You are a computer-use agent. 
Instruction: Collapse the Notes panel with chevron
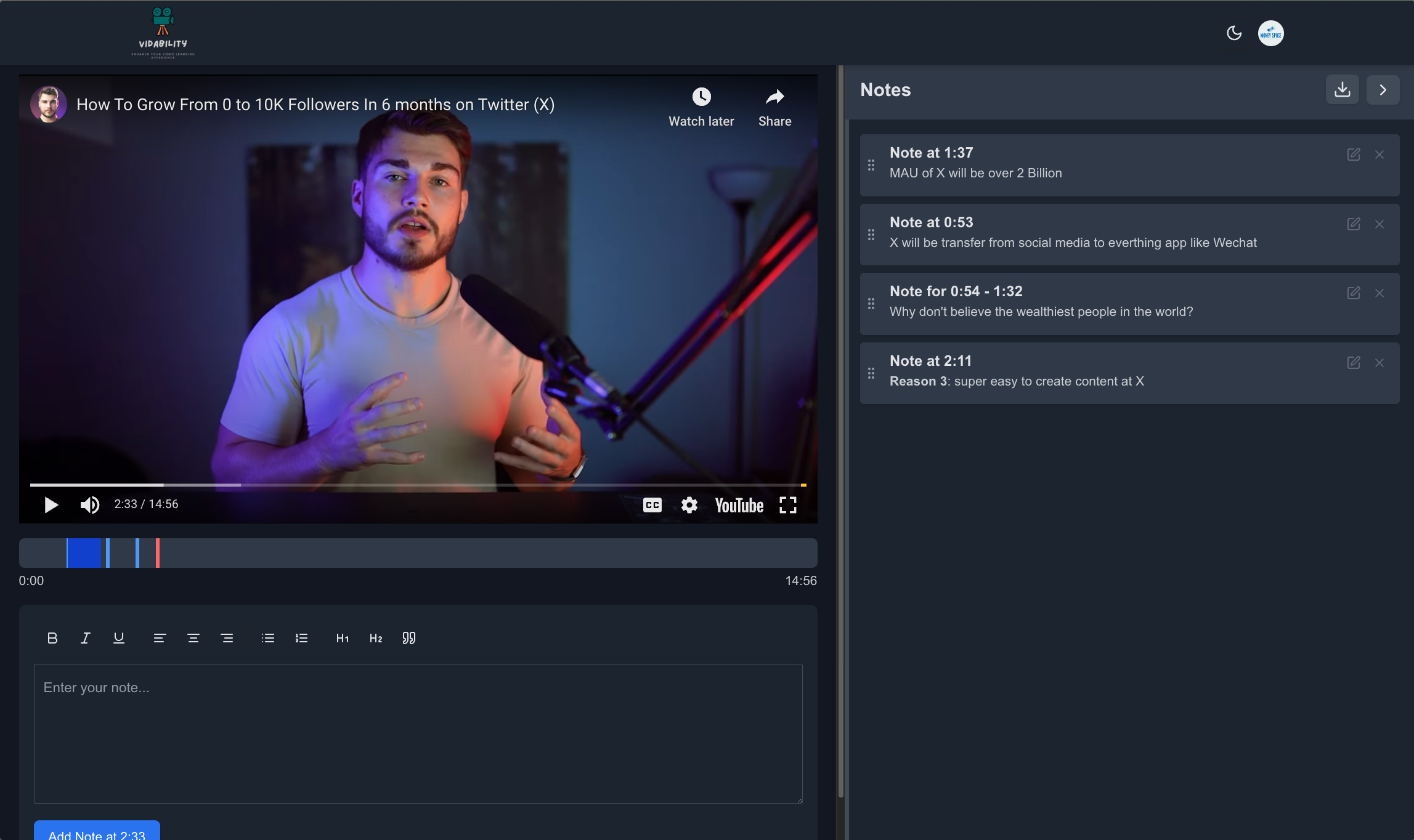[1383, 90]
